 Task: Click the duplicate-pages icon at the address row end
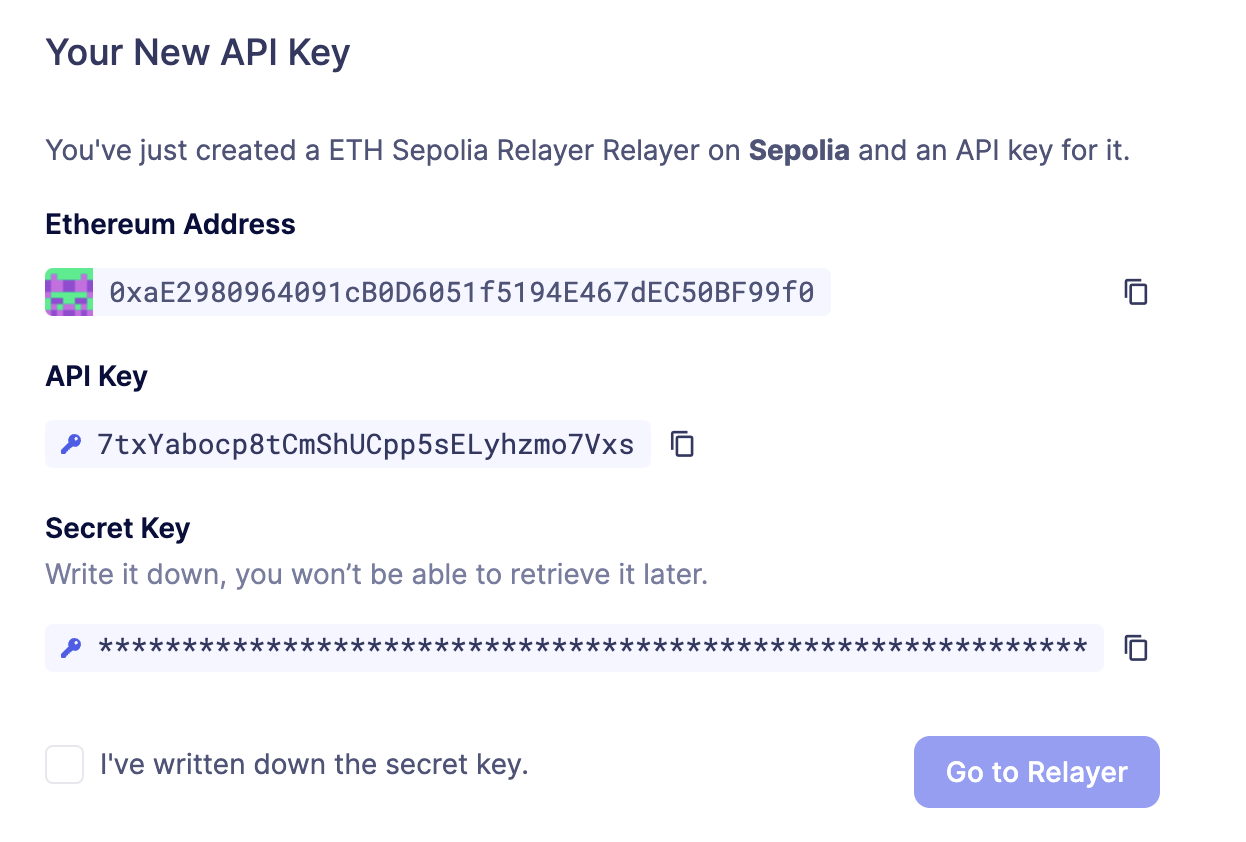pos(1135,292)
